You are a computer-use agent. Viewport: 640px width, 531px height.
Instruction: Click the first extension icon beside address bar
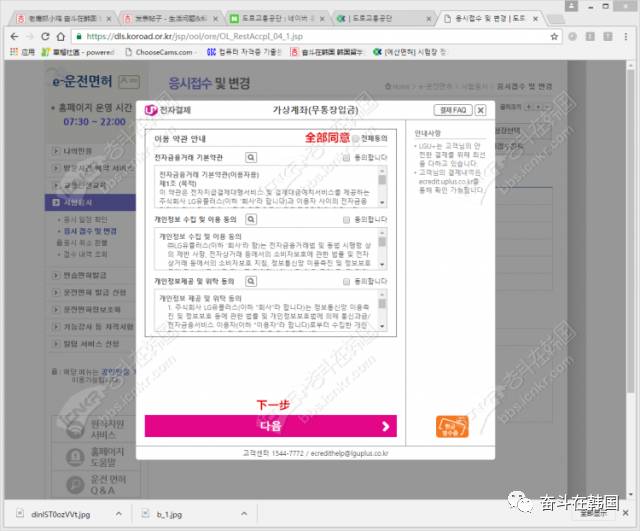[x=573, y=37]
